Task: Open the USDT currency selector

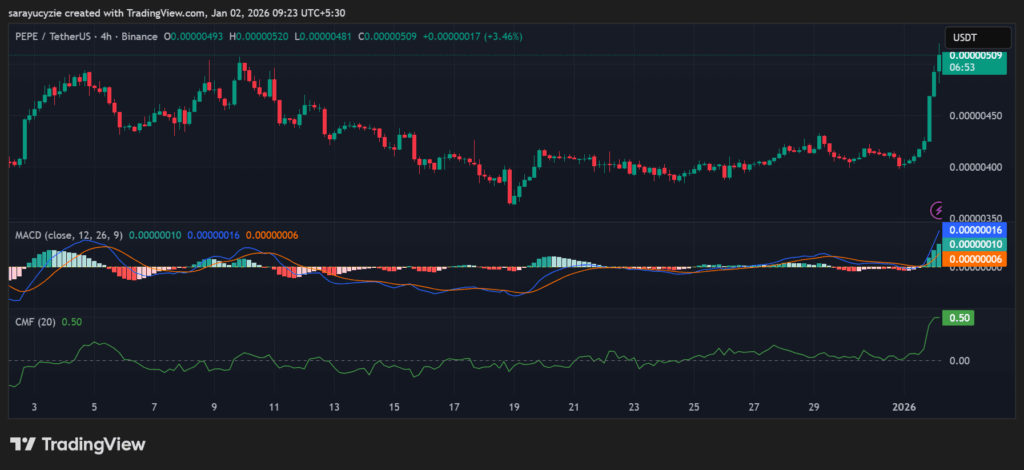Action: coord(965,37)
